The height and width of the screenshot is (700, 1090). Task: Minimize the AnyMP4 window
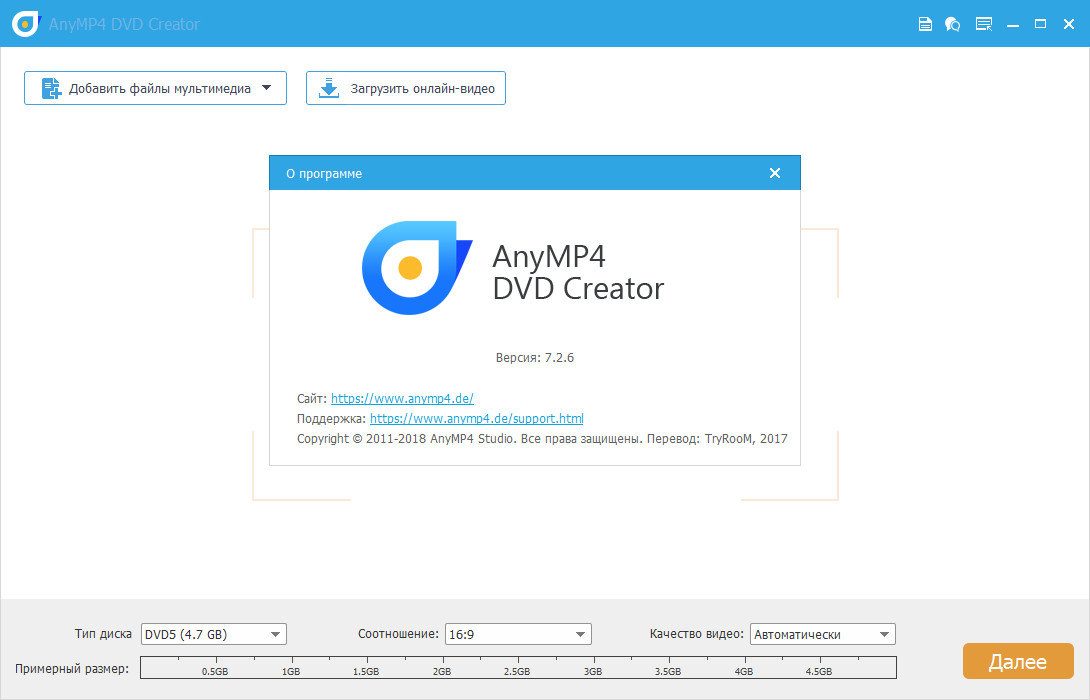(1013, 25)
